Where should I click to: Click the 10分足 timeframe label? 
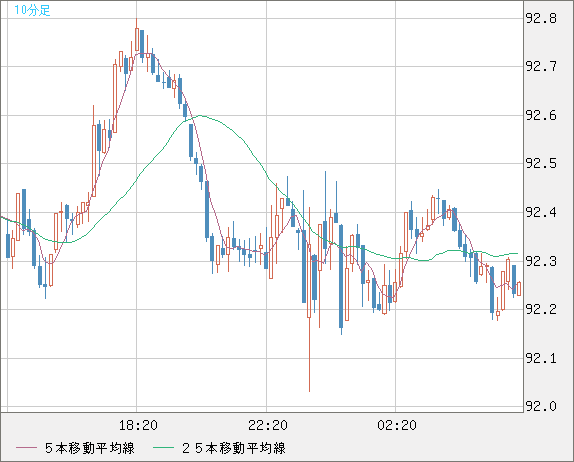point(32,10)
